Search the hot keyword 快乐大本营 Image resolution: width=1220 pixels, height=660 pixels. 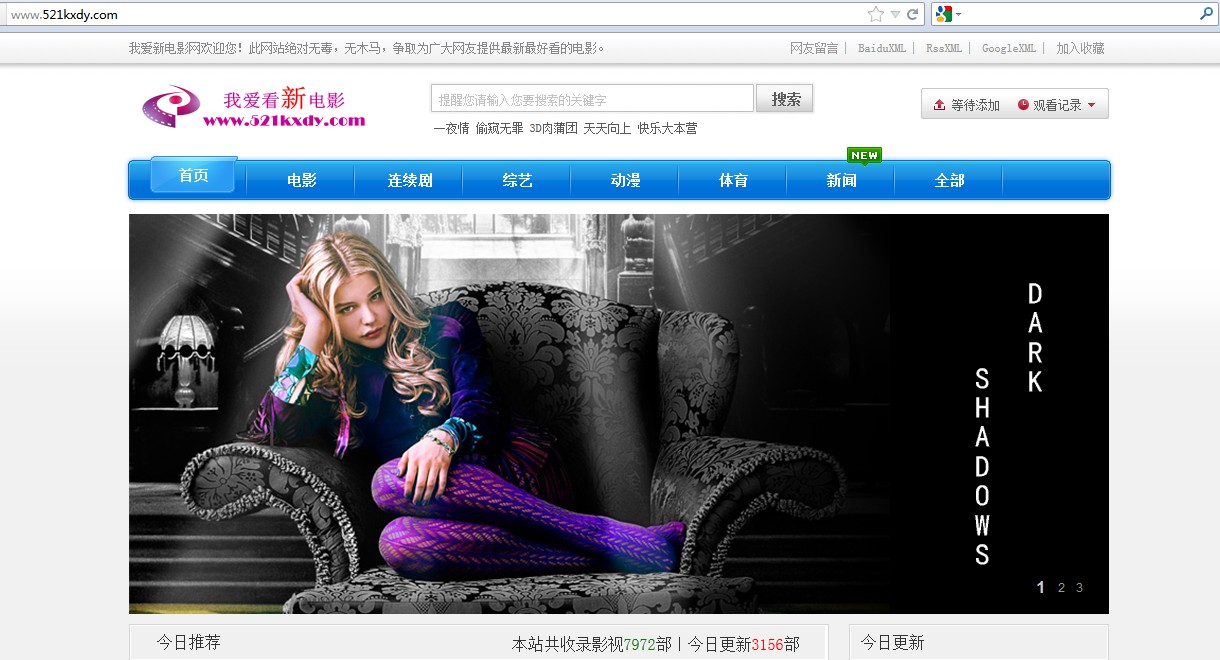tap(667, 128)
